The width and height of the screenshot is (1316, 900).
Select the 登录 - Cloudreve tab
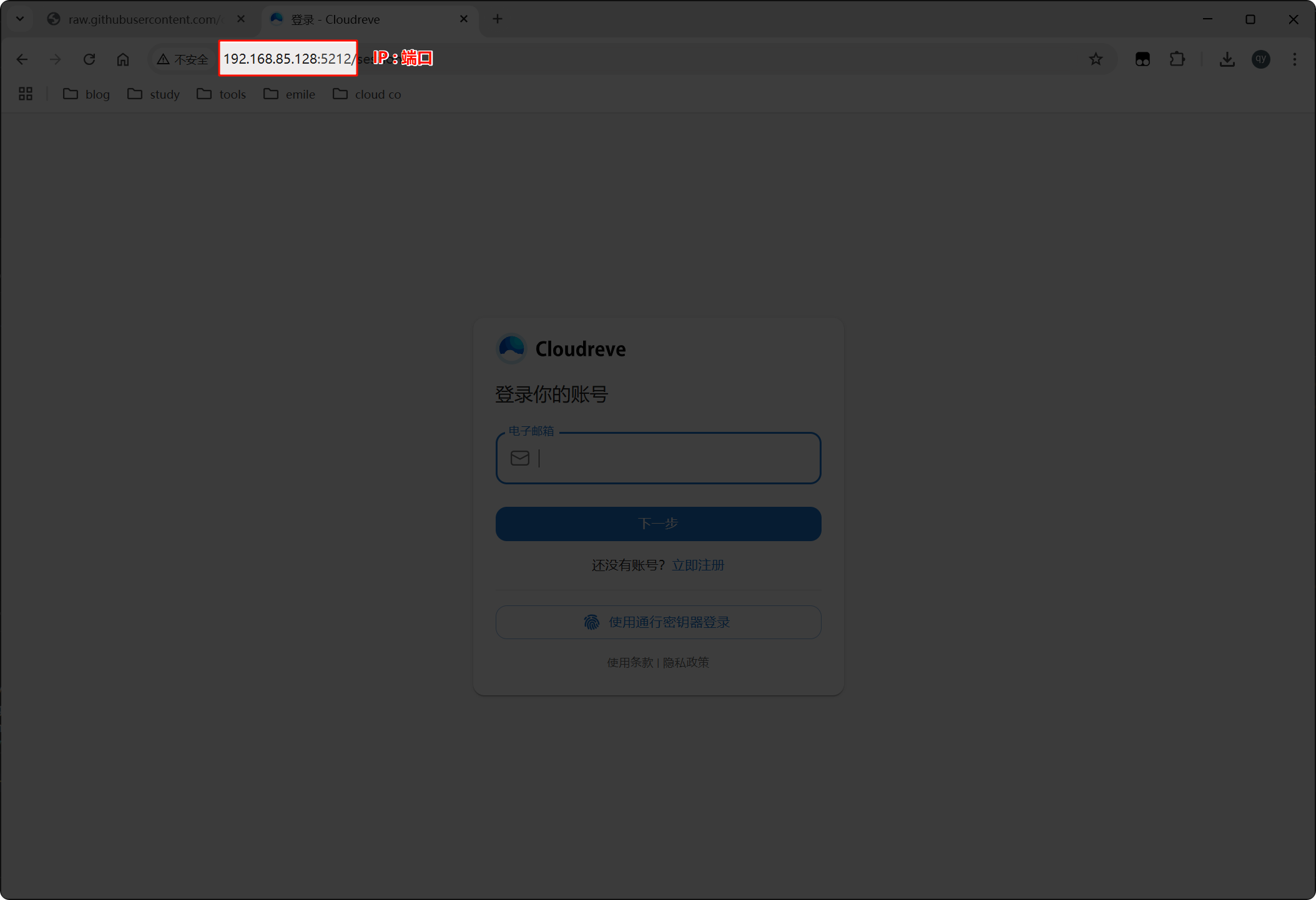(368, 19)
